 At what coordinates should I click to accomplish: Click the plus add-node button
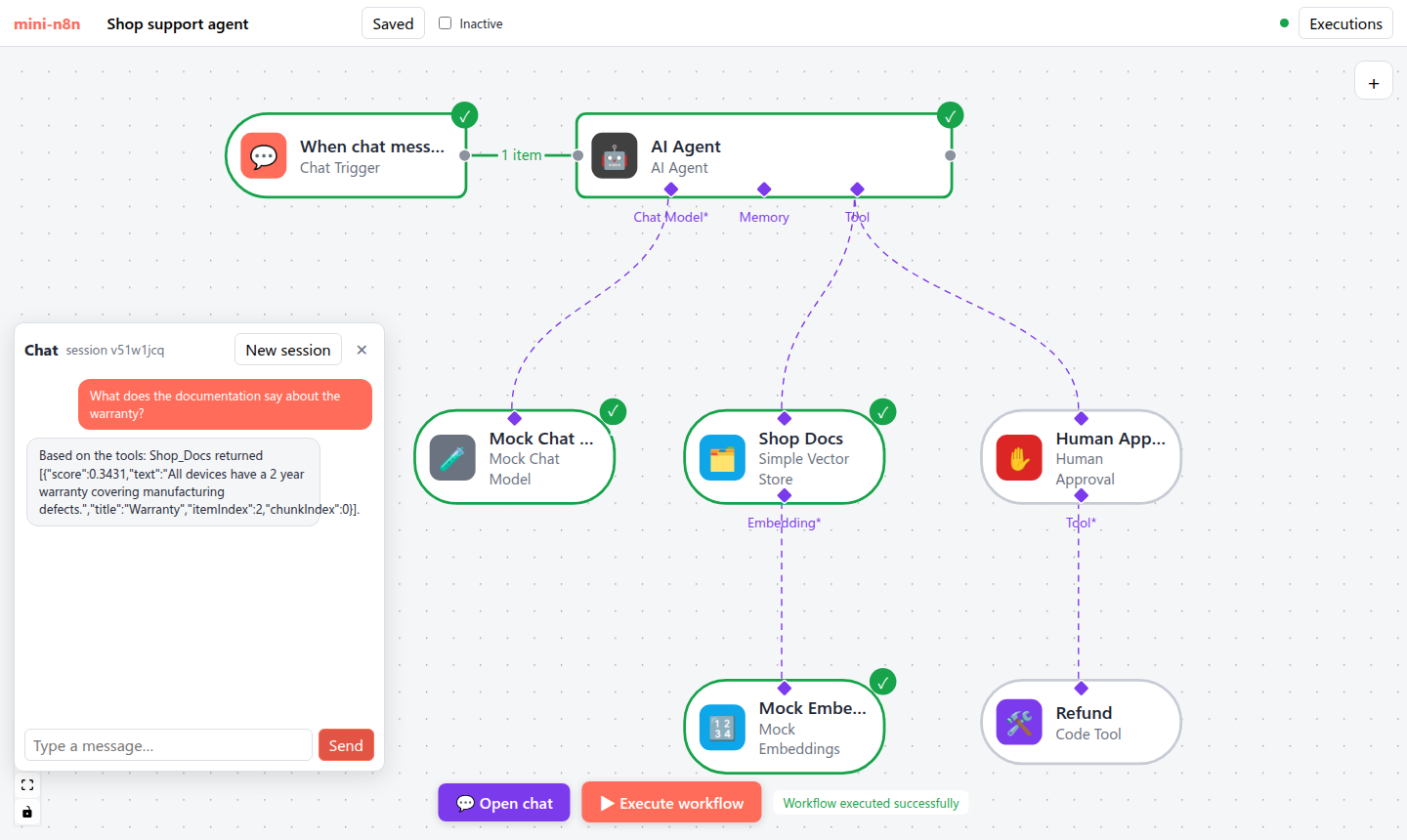(x=1374, y=82)
